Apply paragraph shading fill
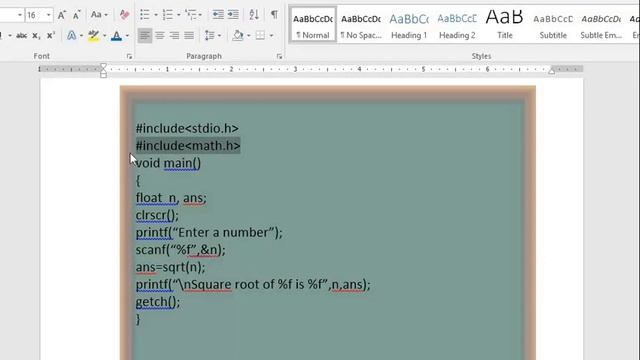The height and width of the screenshot is (360, 640). 238,36
